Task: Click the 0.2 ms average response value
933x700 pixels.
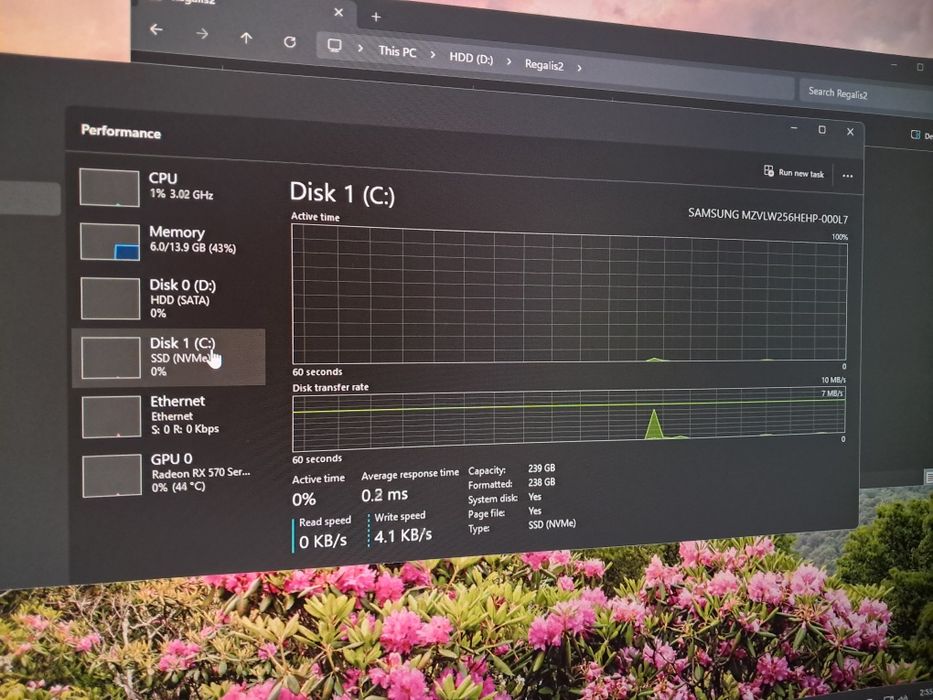Action: (x=384, y=495)
